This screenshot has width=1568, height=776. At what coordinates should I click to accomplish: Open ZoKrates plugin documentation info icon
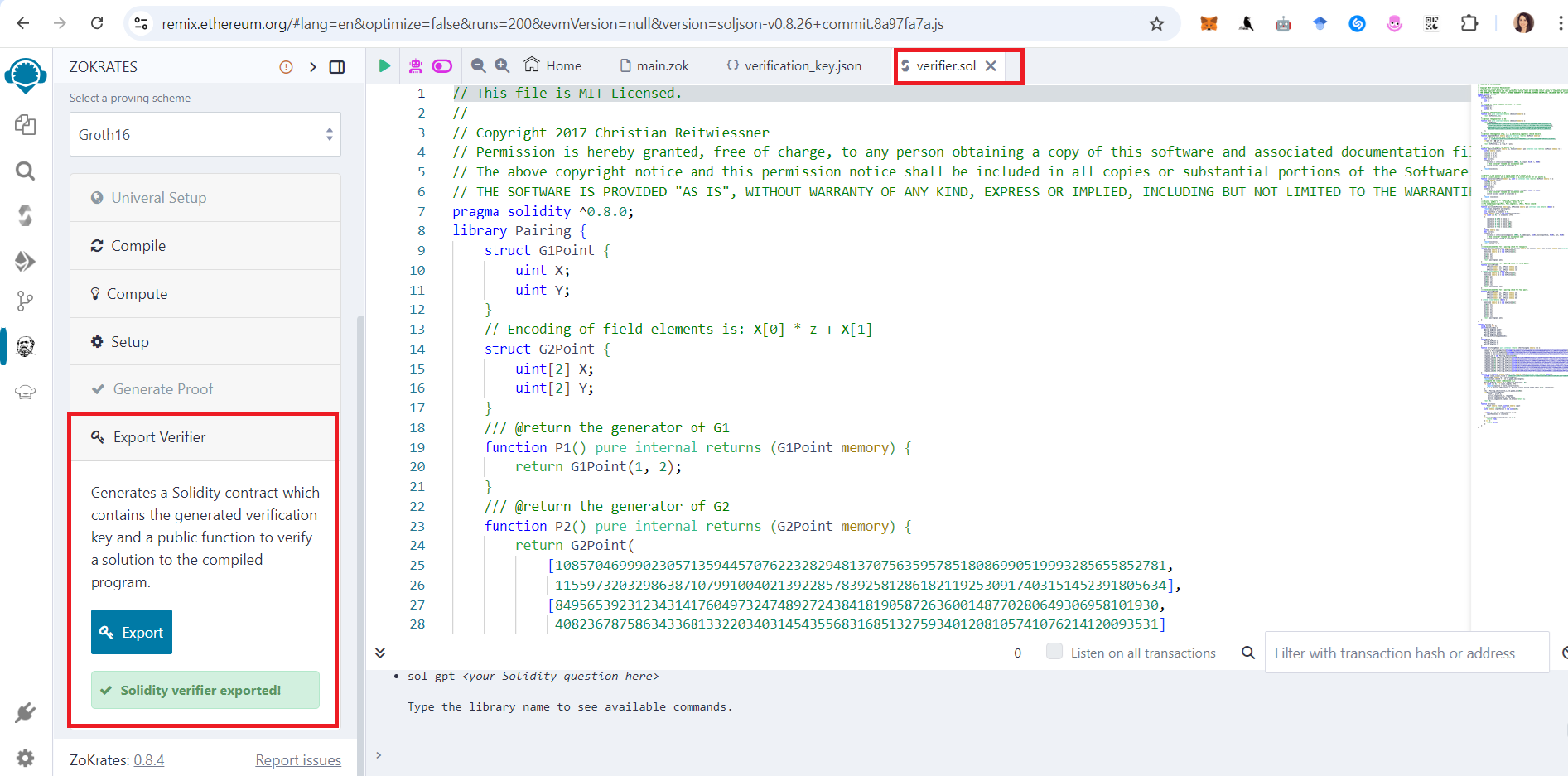(x=286, y=67)
